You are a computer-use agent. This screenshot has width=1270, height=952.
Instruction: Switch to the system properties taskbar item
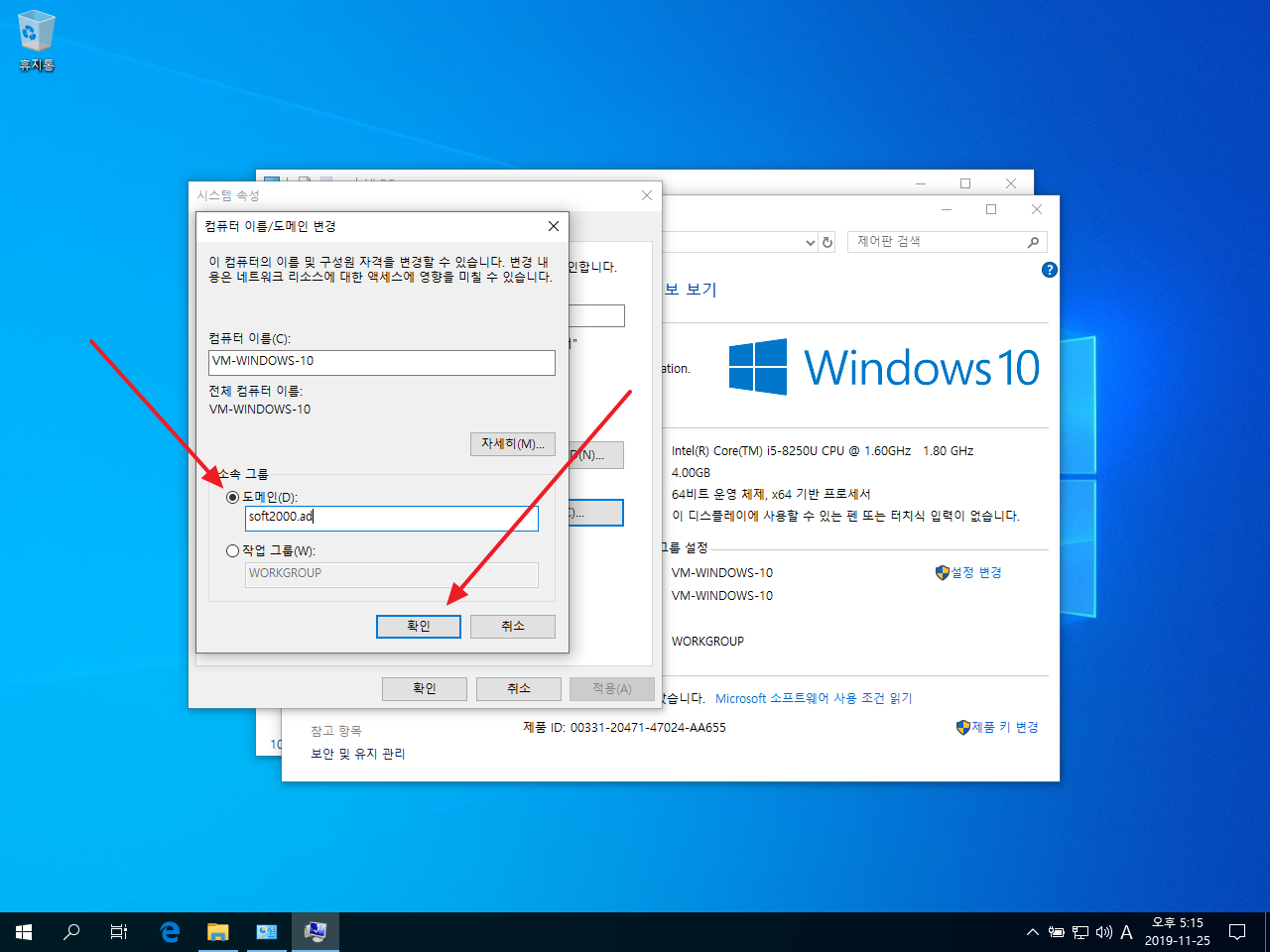tap(316, 932)
